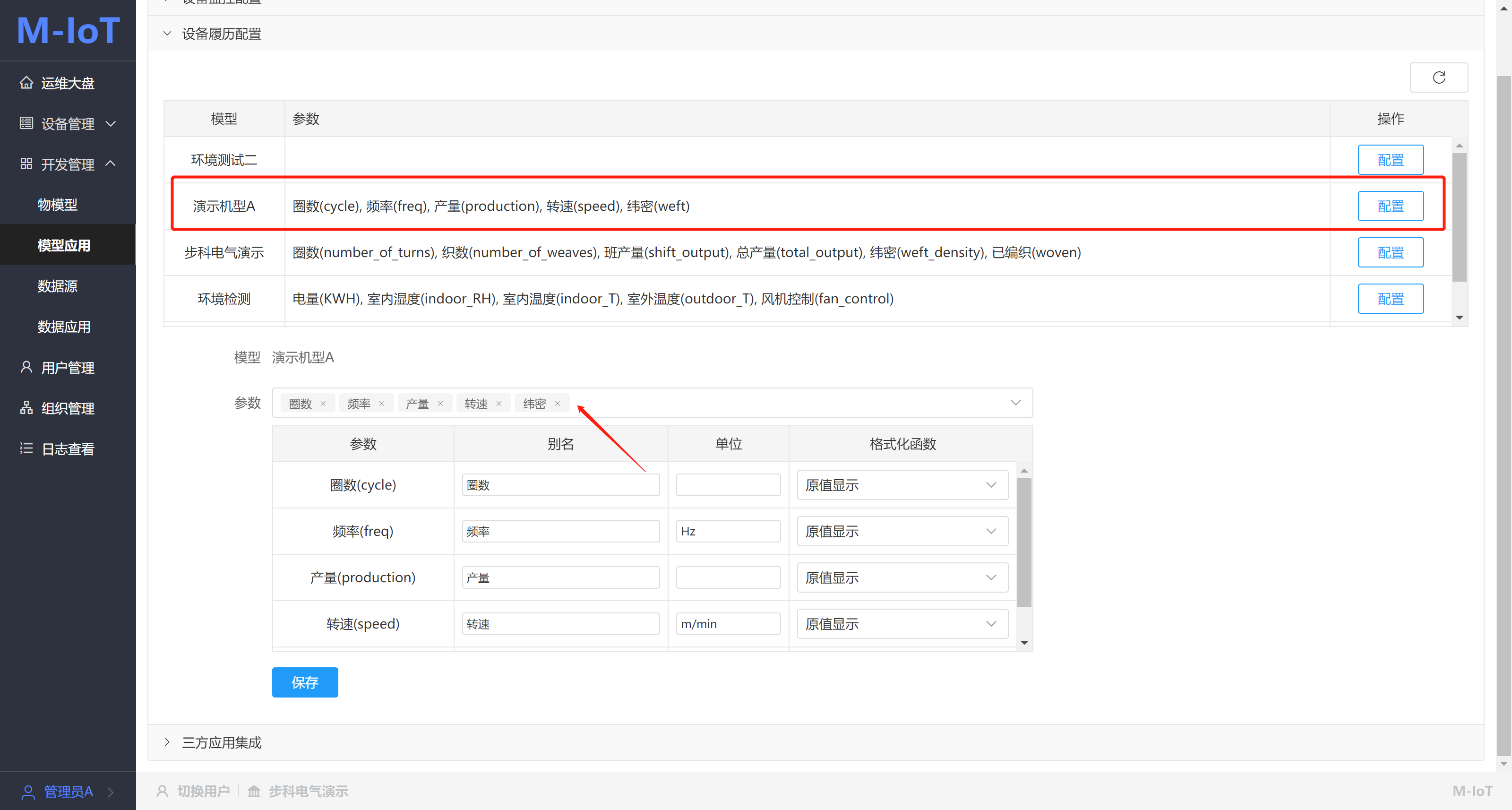Click the unit field containing m/min
Image resolution: width=1512 pixels, height=810 pixels.
pyautogui.click(x=728, y=624)
